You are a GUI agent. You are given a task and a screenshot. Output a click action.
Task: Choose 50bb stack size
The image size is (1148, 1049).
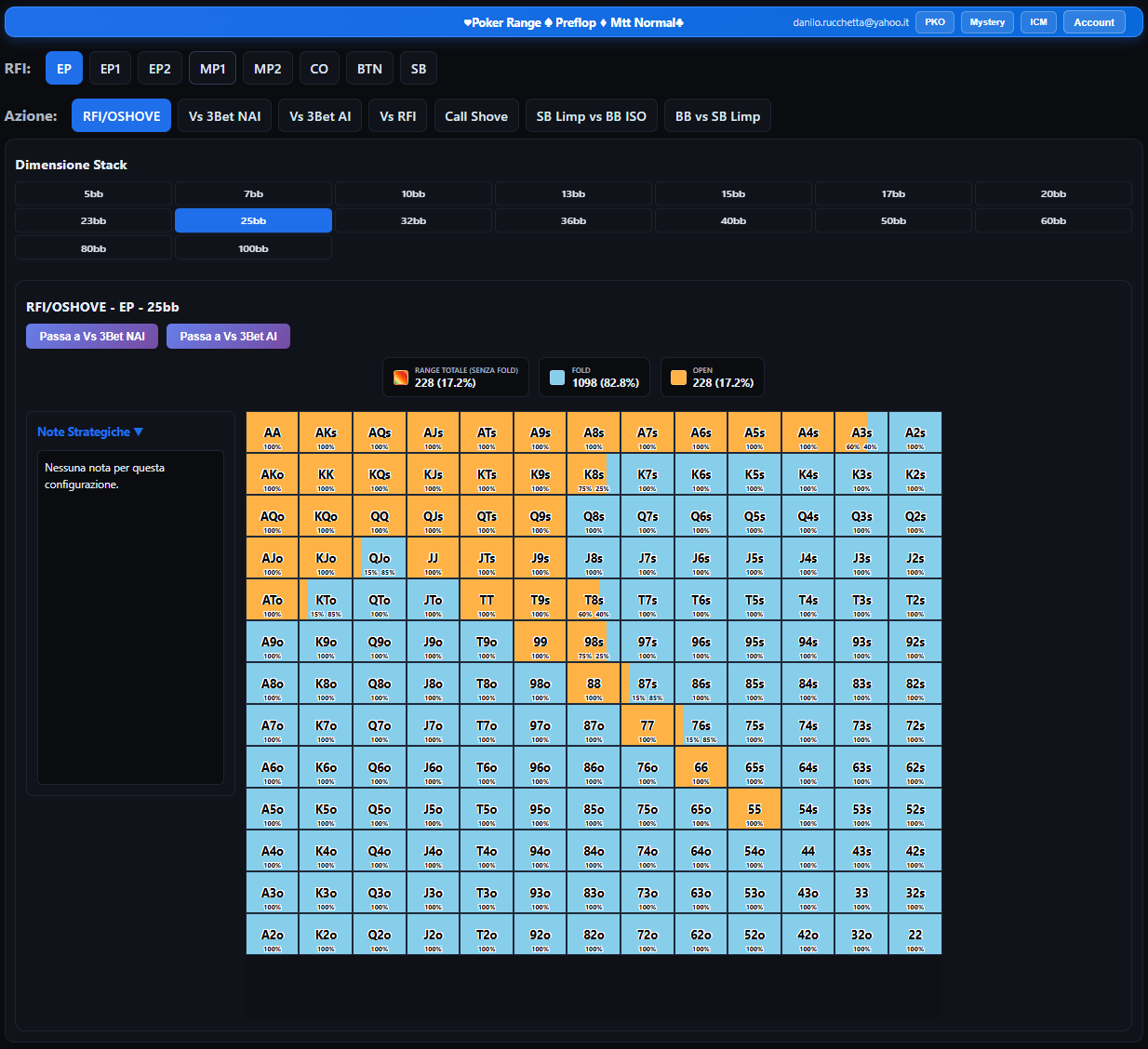pyautogui.click(x=894, y=221)
